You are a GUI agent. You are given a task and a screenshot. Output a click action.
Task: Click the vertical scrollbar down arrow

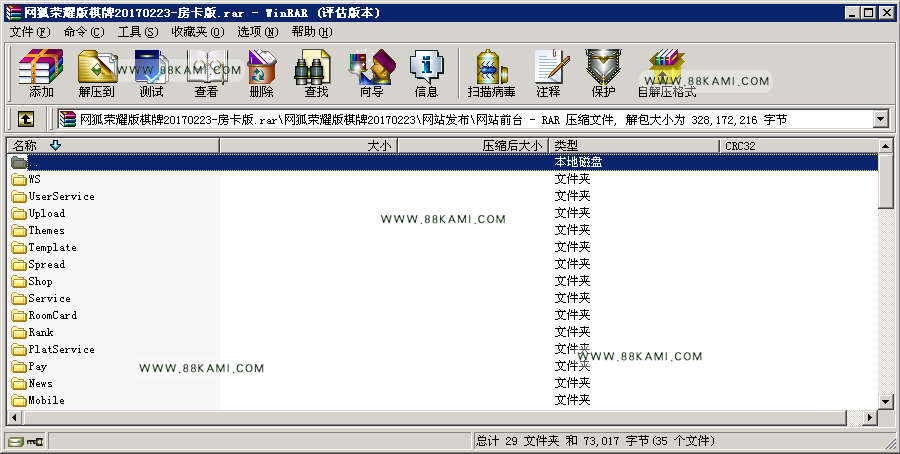point(886,402)
